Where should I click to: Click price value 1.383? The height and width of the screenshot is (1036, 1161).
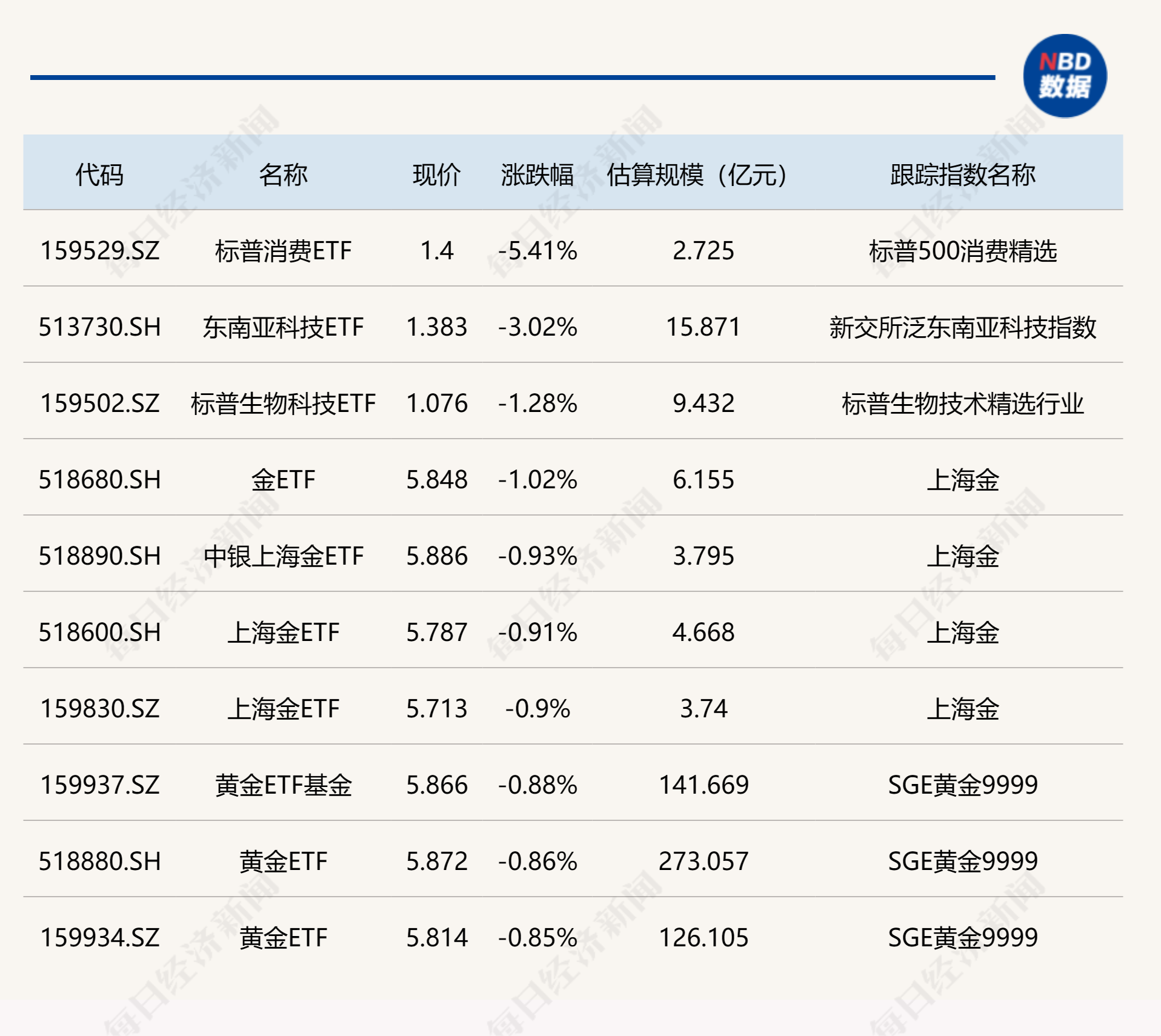click(x=436, y=327)
